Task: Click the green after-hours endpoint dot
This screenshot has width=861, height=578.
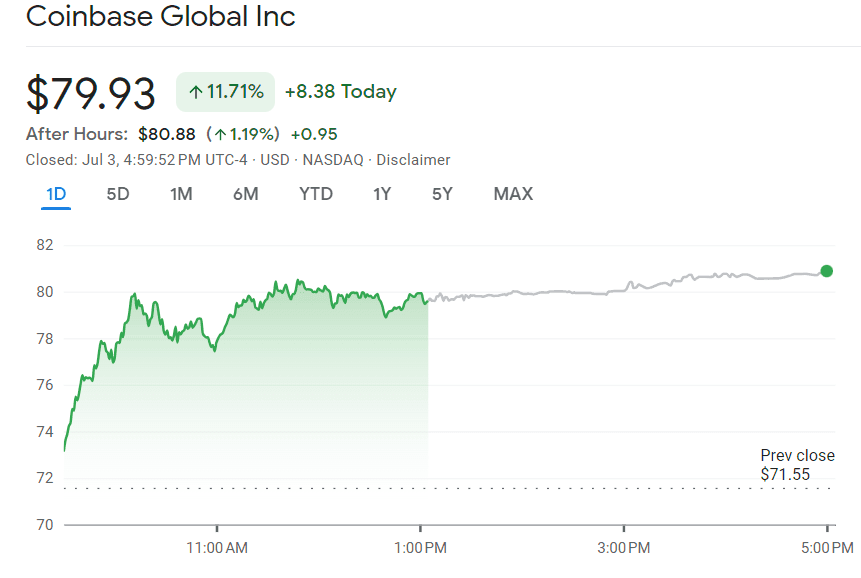Action: [x=827, y=271]
